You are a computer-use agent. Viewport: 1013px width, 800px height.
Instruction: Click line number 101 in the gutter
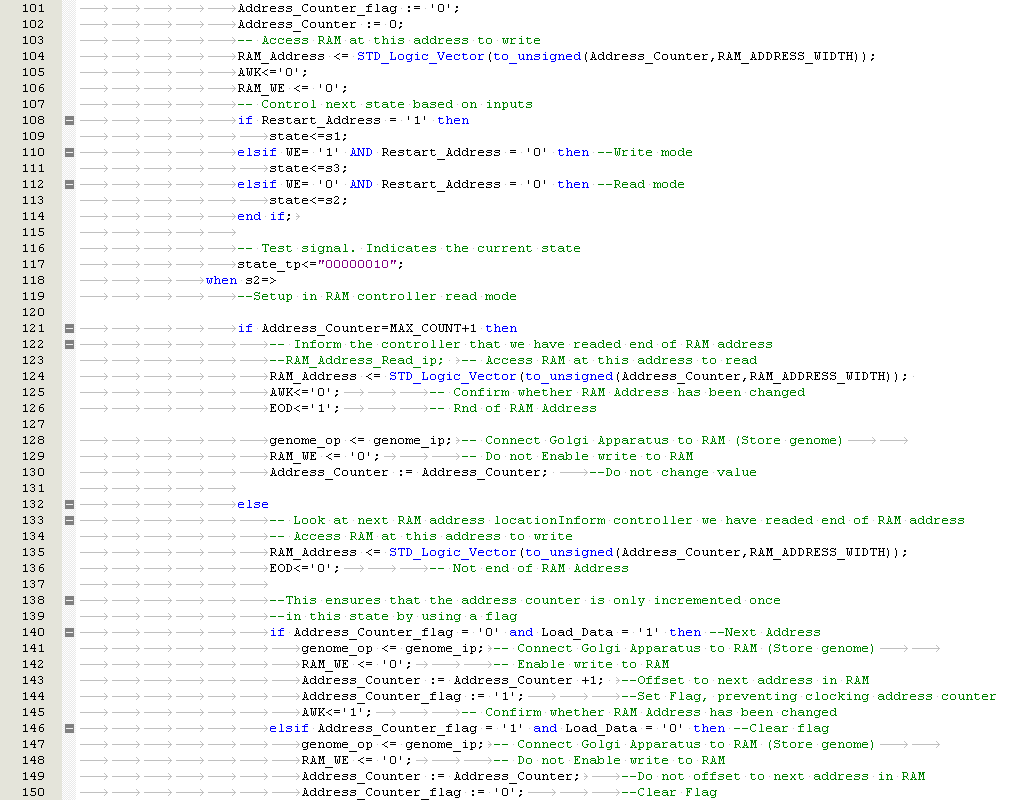click(x=33, y=8)
